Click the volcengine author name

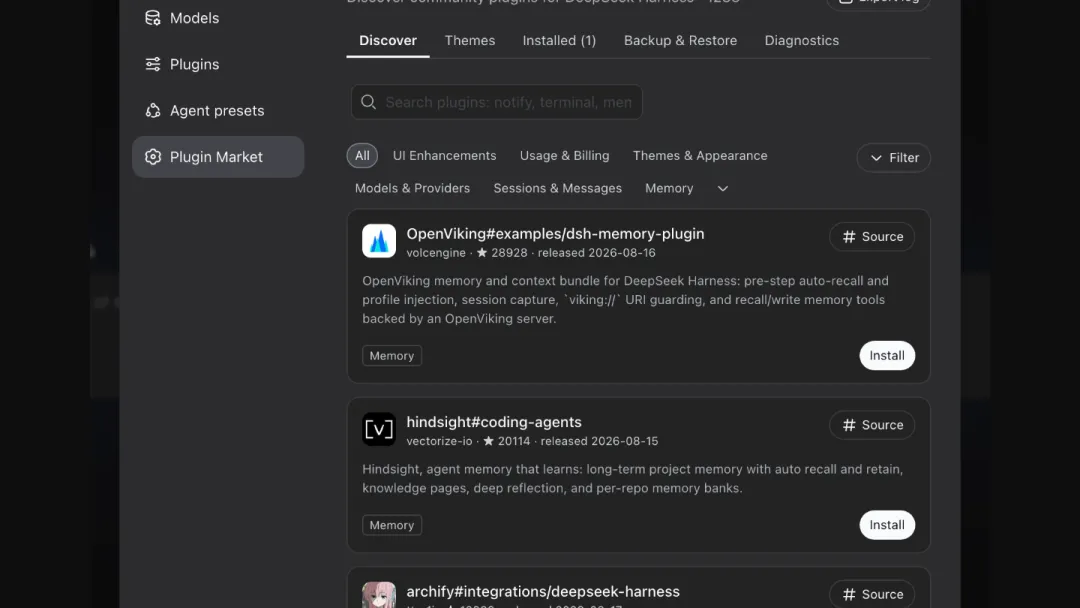click(436, 253)
